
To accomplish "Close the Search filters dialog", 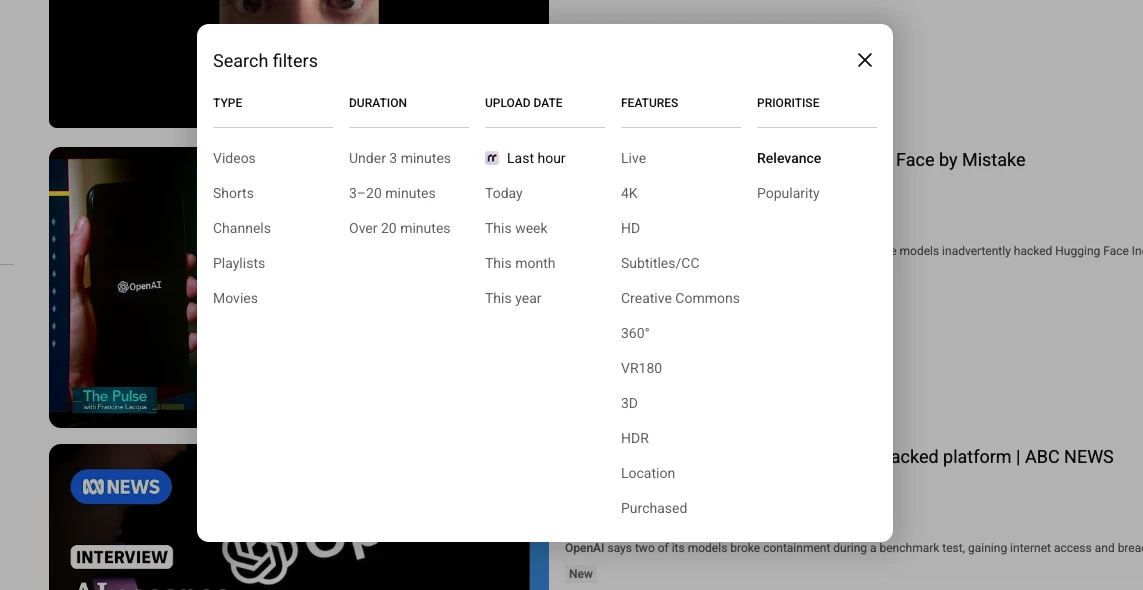I will pos(865,61).
